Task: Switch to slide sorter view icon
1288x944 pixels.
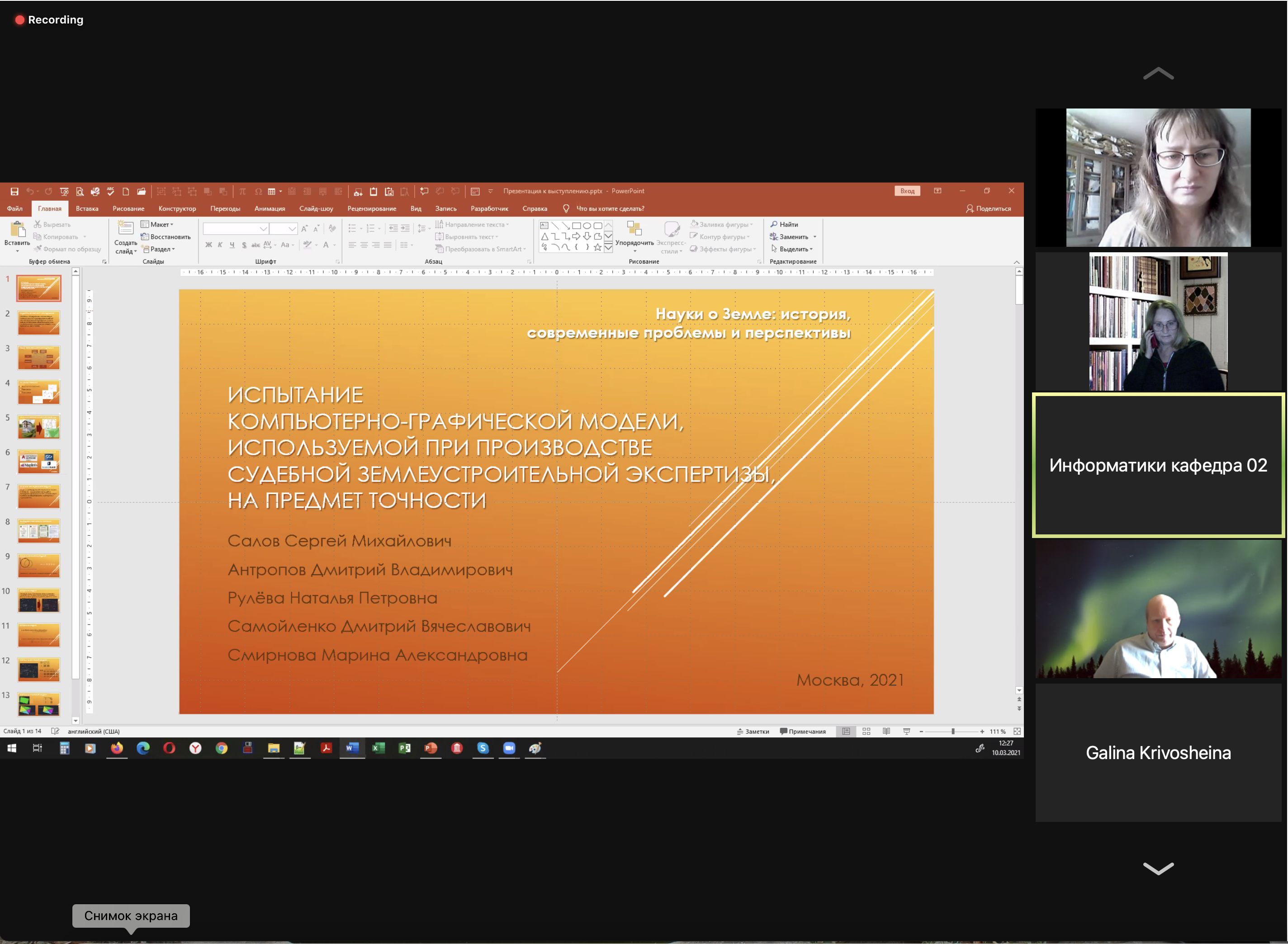Action: coord(866,732)
